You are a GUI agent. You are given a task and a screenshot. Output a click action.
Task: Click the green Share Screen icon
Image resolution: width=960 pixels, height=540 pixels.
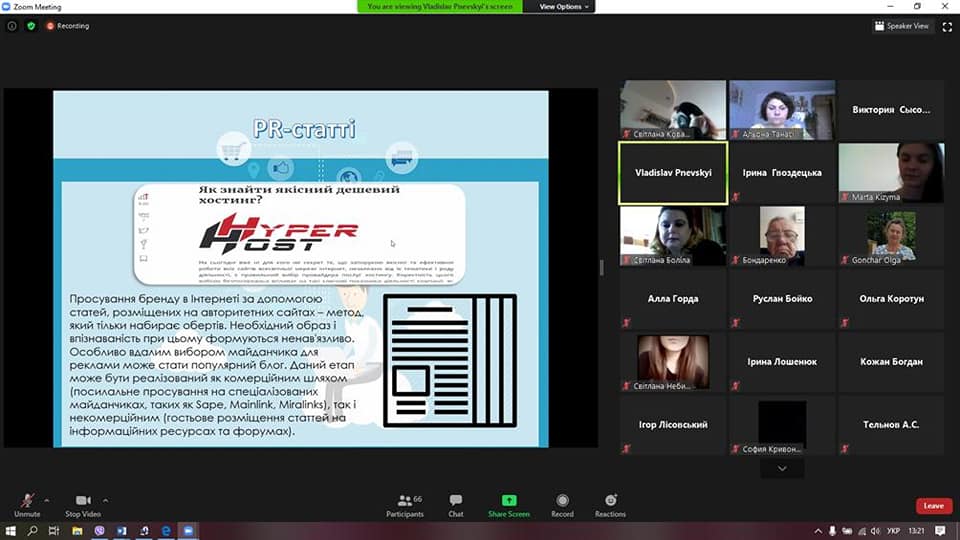(509, 501)
